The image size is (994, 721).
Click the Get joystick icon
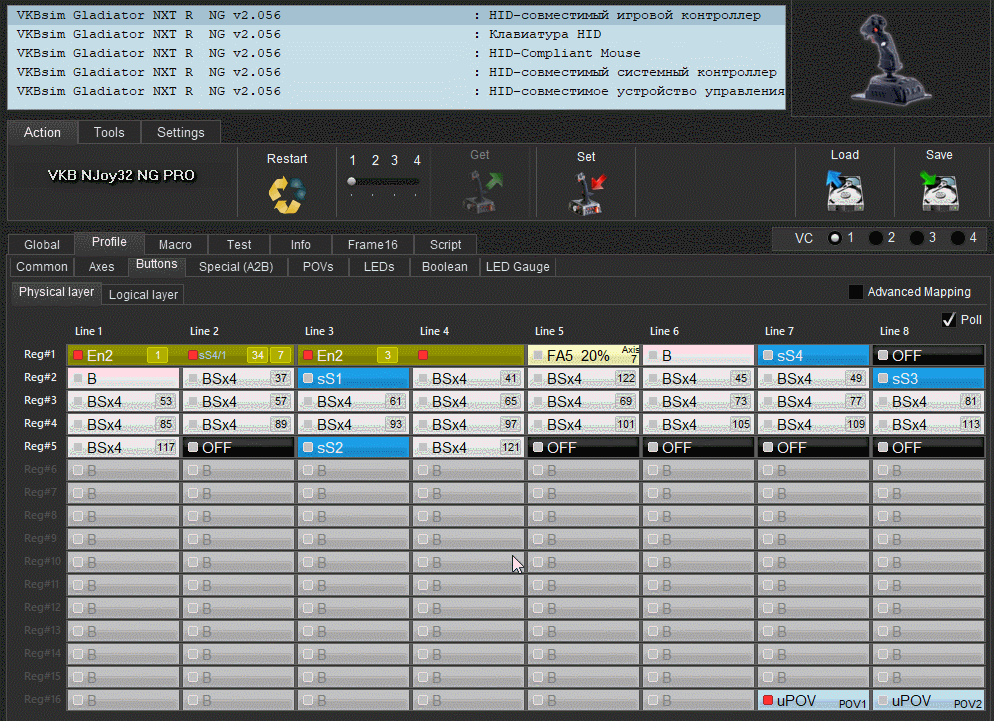click(481, 190)
